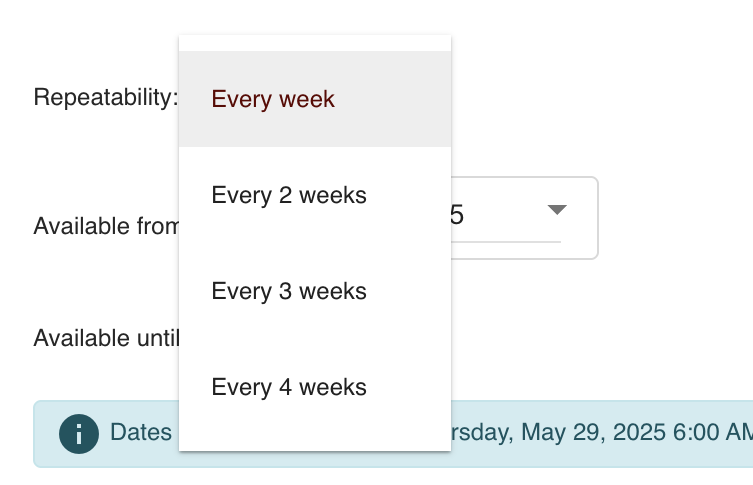The image size is (753, 485).
Task: Click the "Available from" label
Action: pos(106,226)
